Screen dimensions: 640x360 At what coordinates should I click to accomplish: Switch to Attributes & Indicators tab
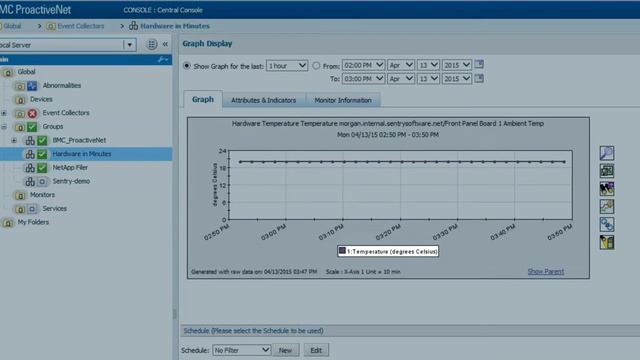(x=264, y=100)
